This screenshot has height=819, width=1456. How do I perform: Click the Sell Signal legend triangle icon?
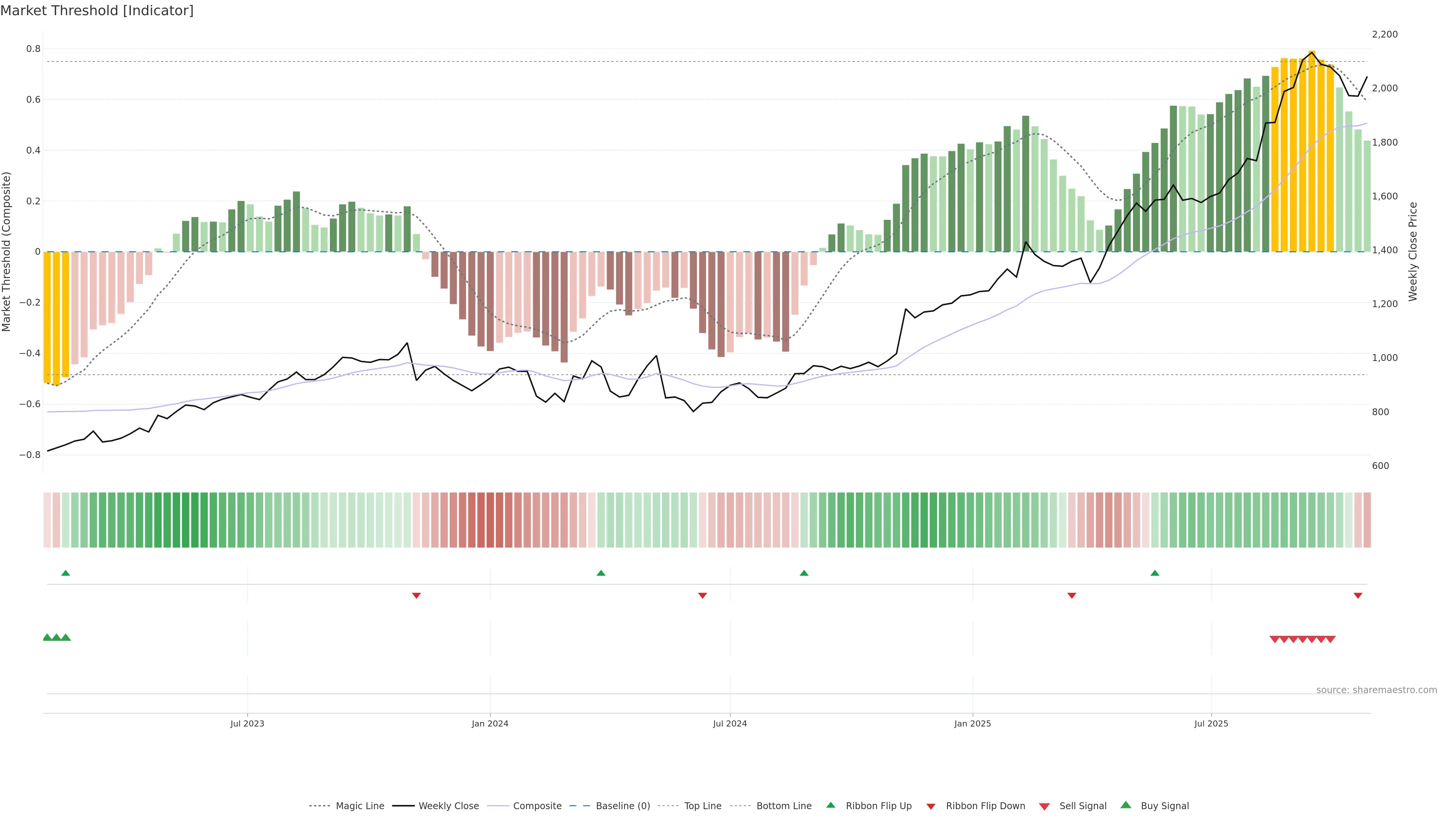[x=1045, y=806]
